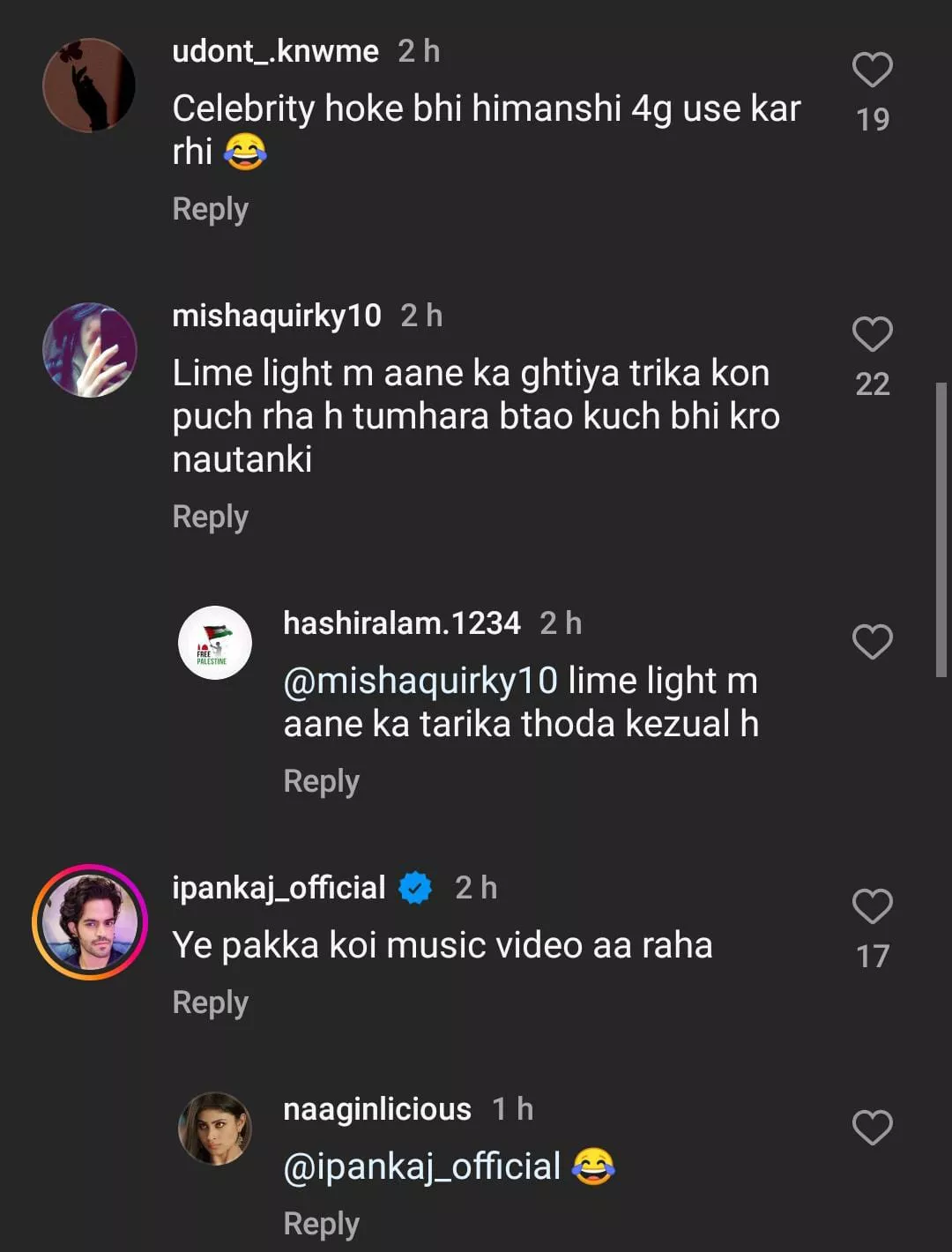Viewport: 952px width, 1252px height.
Task: Reply to mishaquirky10's lime light comment
Action: tap(210, 517)
